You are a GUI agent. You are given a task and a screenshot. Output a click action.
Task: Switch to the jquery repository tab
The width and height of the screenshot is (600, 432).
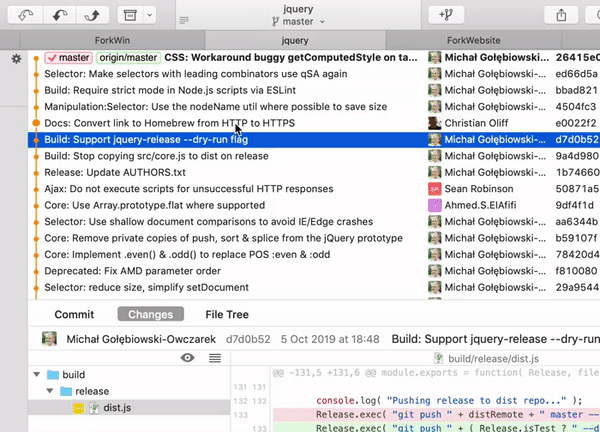295,40
